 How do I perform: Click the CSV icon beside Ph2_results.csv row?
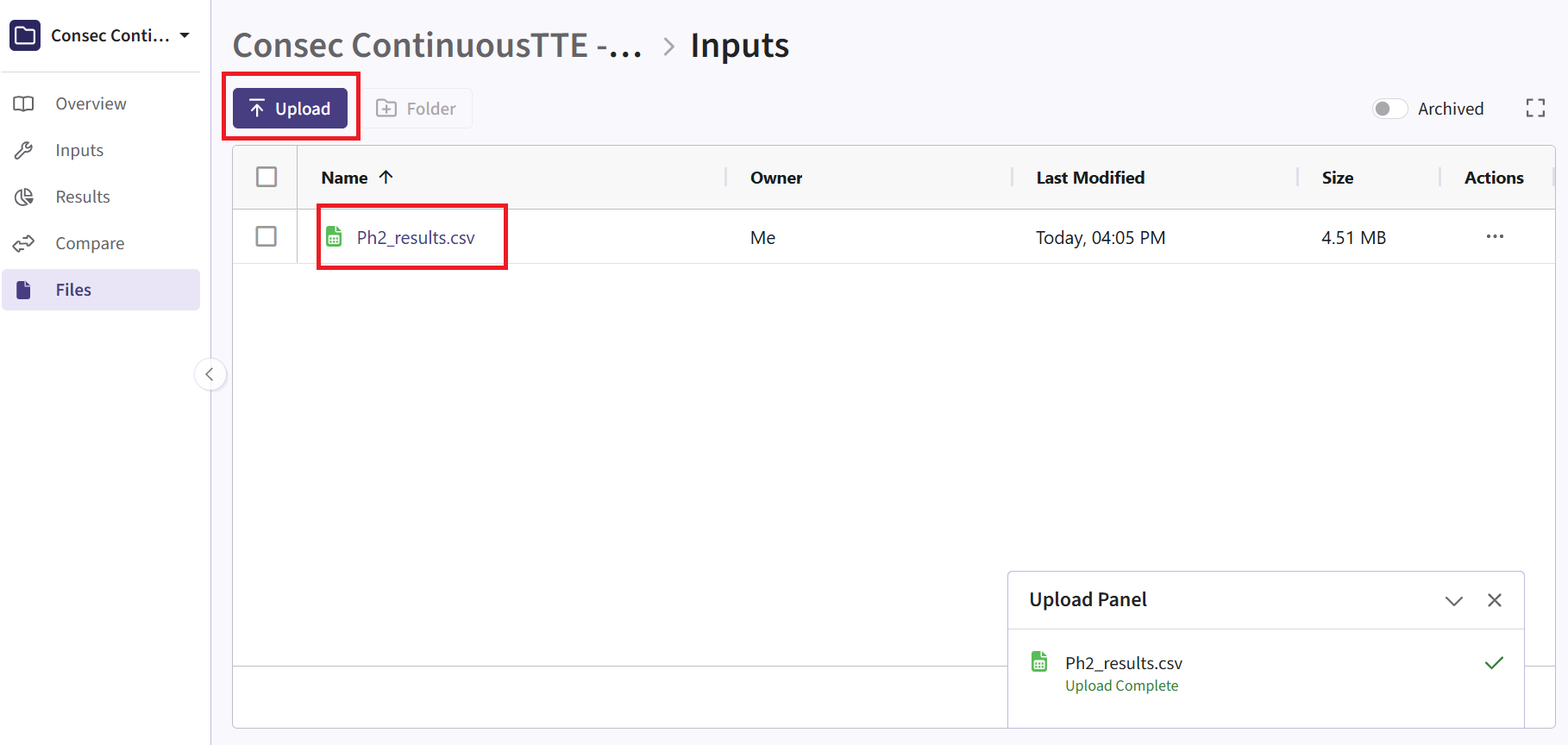pos(334,236)
